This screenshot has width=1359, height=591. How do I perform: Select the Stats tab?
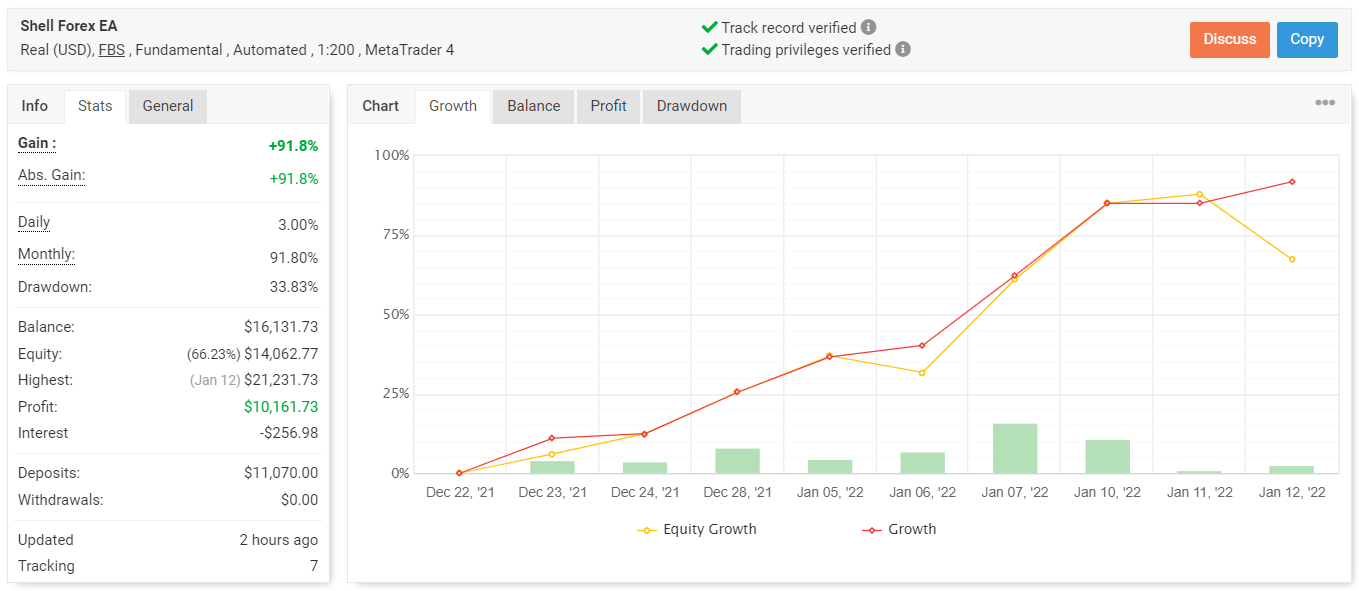[95, 106]
